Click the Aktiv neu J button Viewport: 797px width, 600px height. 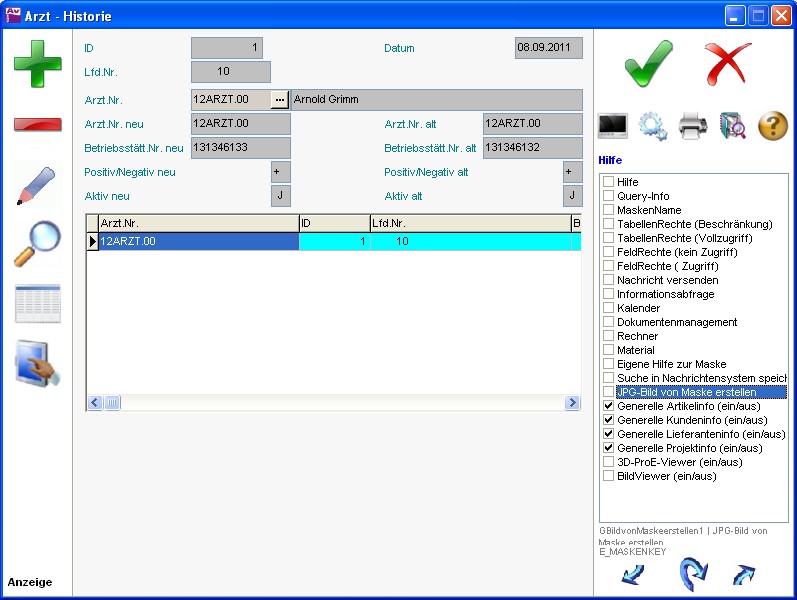click(280, 196)
